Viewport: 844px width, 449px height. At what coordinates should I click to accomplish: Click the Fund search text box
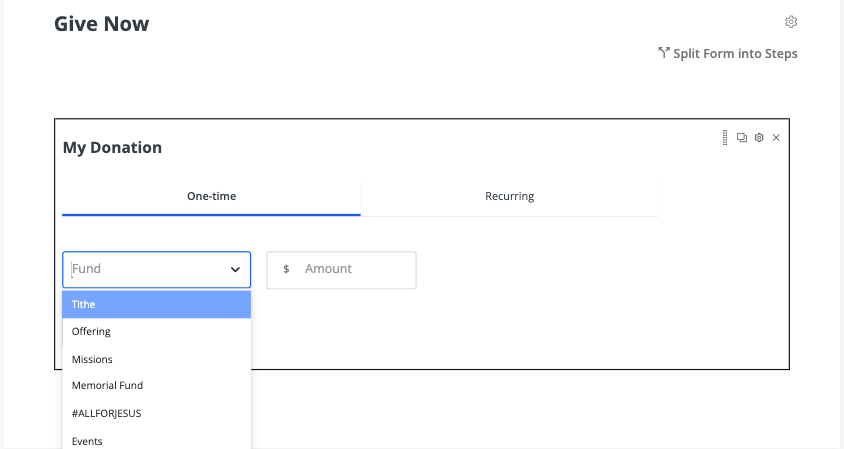coord(145,269)
